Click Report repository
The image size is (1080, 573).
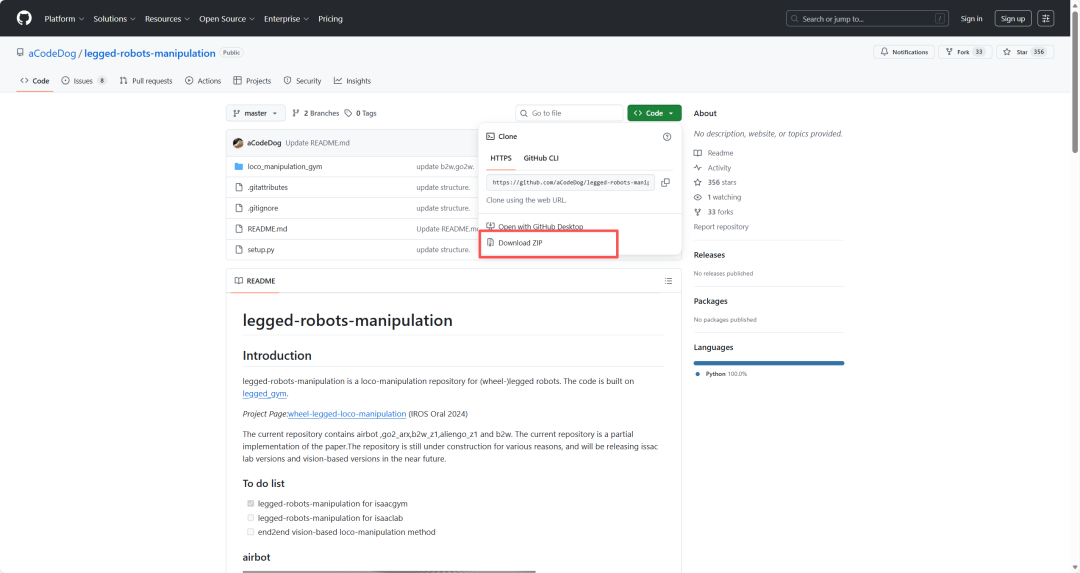pyautogui.click(x=721, y=227)
